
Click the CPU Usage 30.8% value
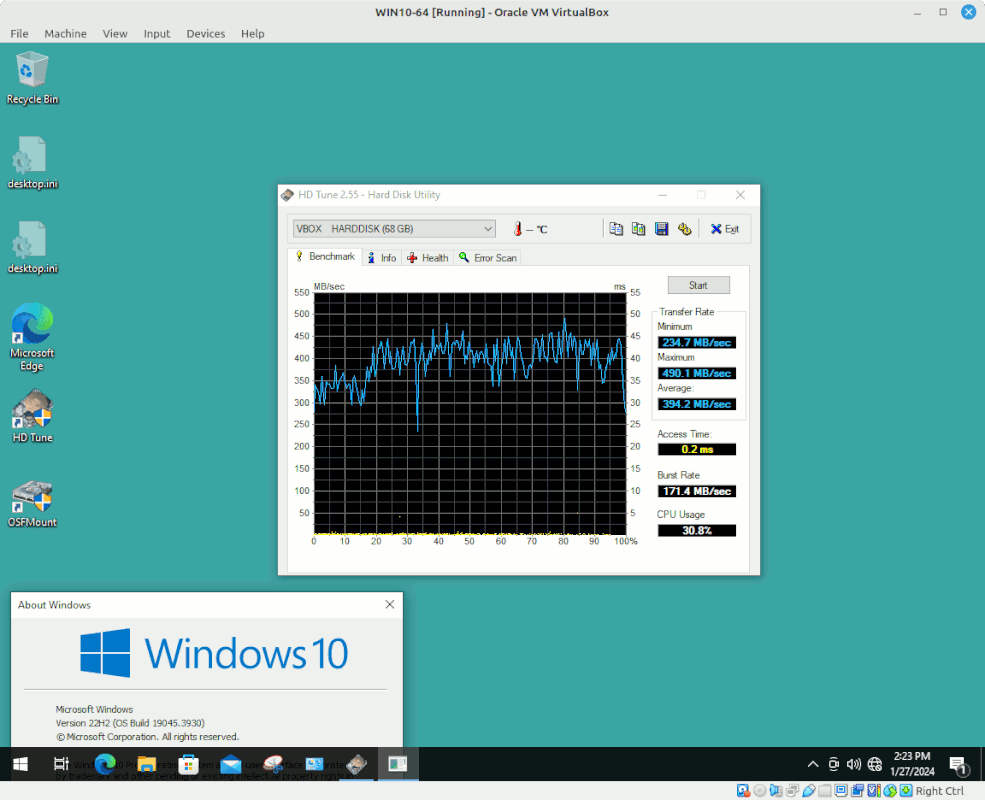point(697,531)
